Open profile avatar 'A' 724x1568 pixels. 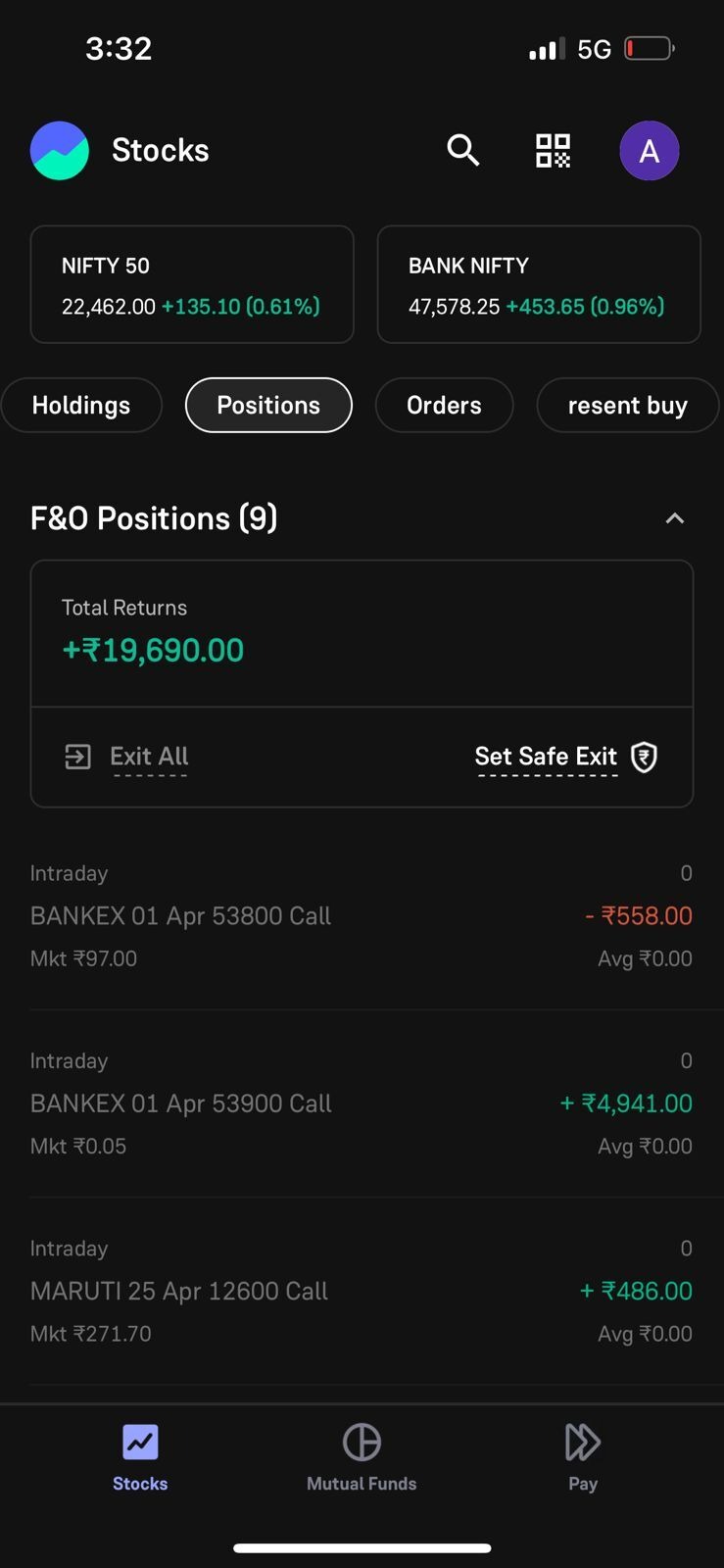tap(649, 151)
